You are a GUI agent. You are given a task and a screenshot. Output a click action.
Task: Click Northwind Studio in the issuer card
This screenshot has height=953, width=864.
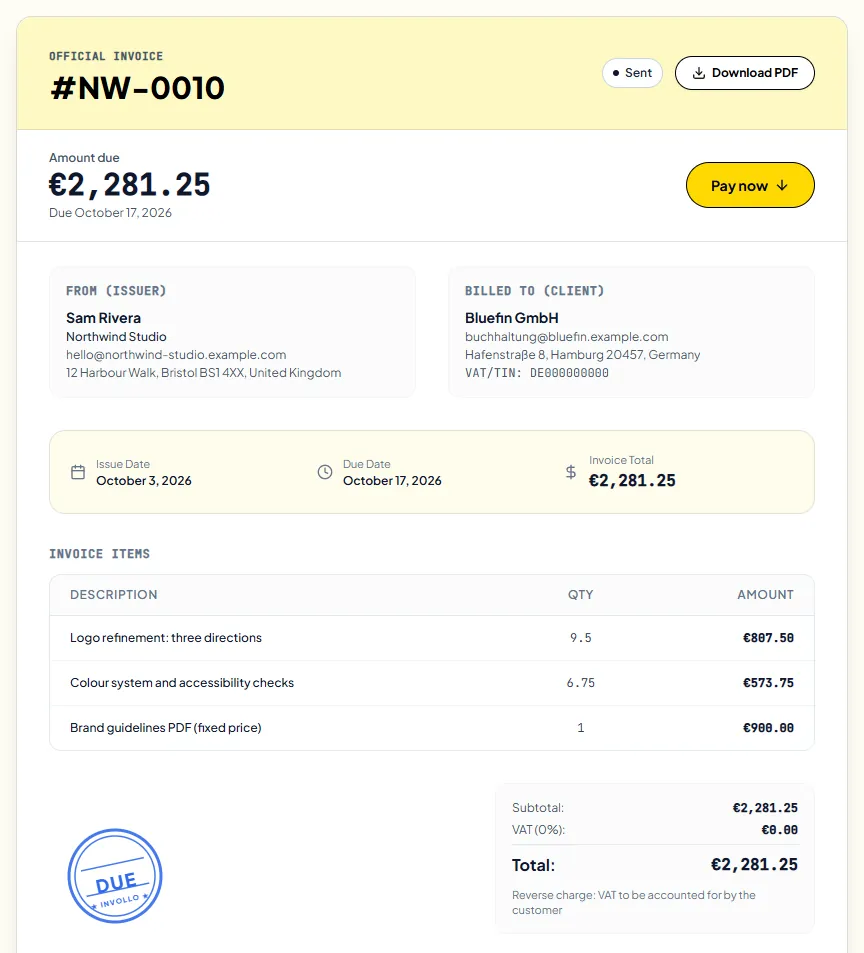coord(116,337)
